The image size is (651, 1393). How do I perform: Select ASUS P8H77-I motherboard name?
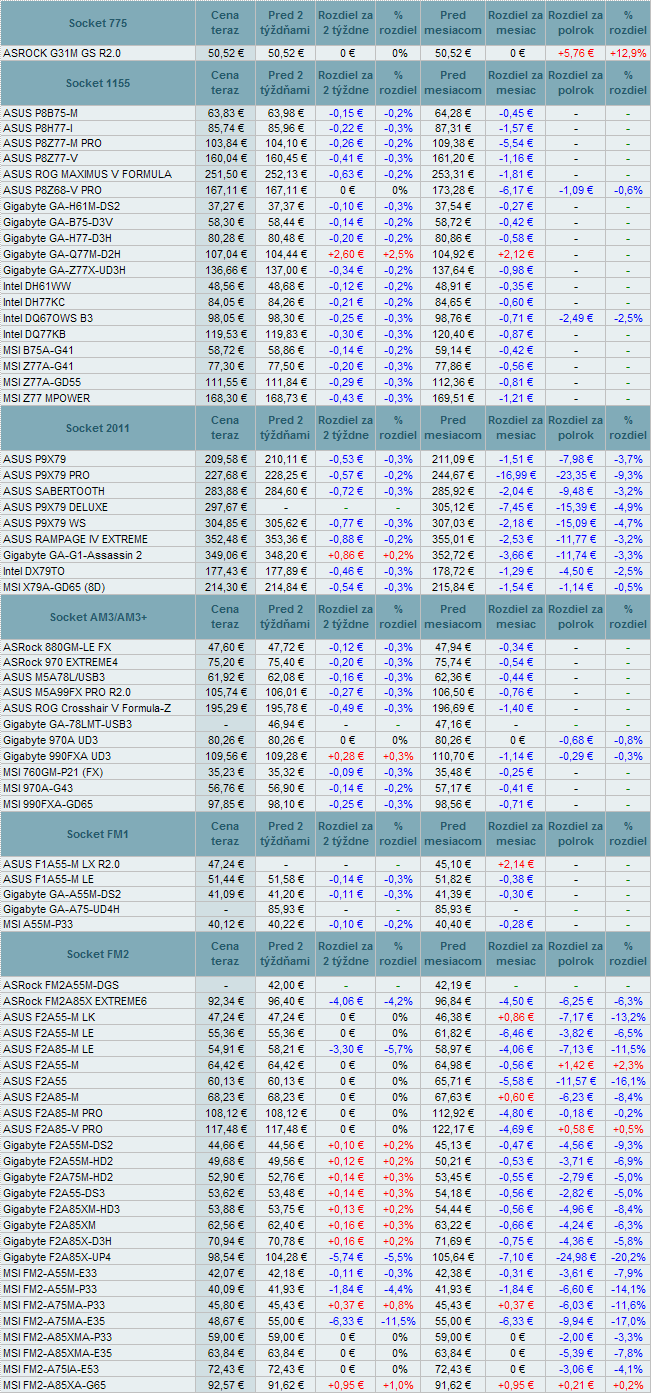point(38,129)
